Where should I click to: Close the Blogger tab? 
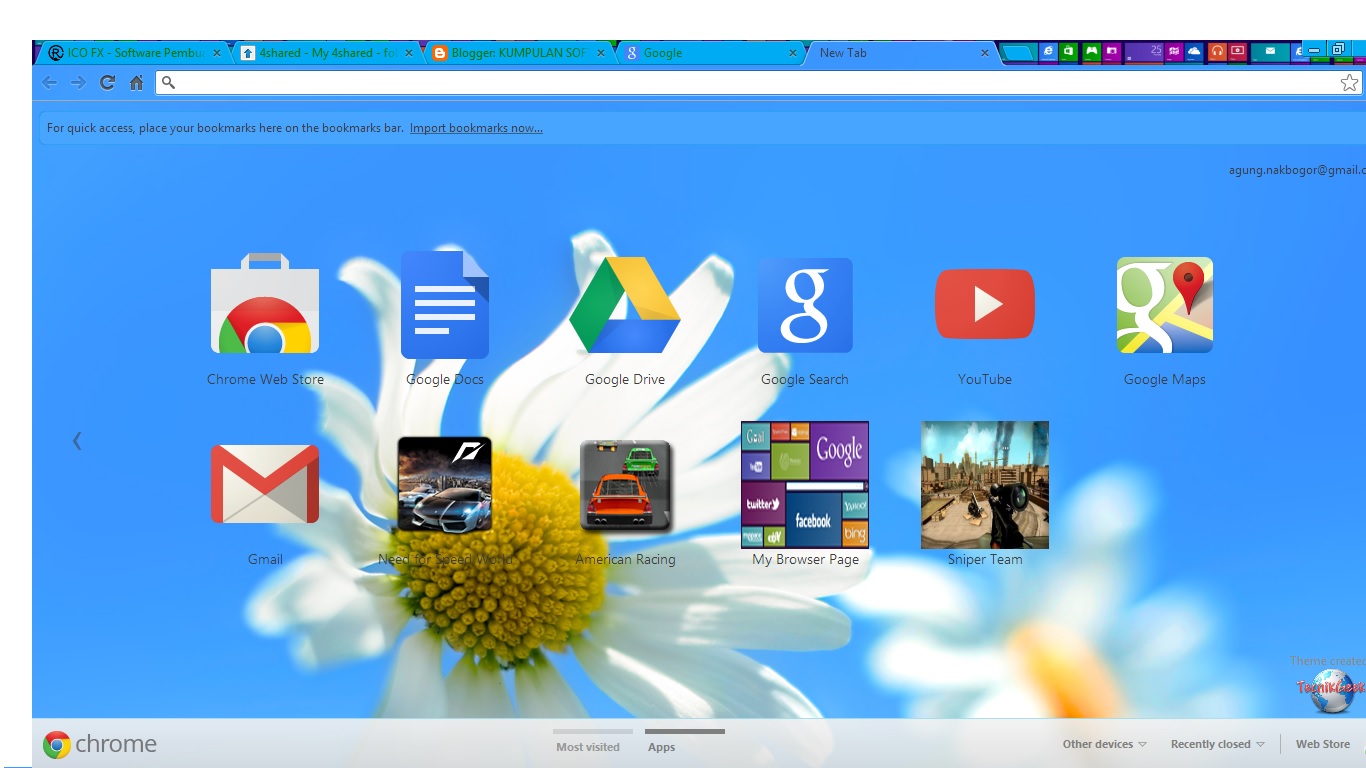[x=601, y=53]
